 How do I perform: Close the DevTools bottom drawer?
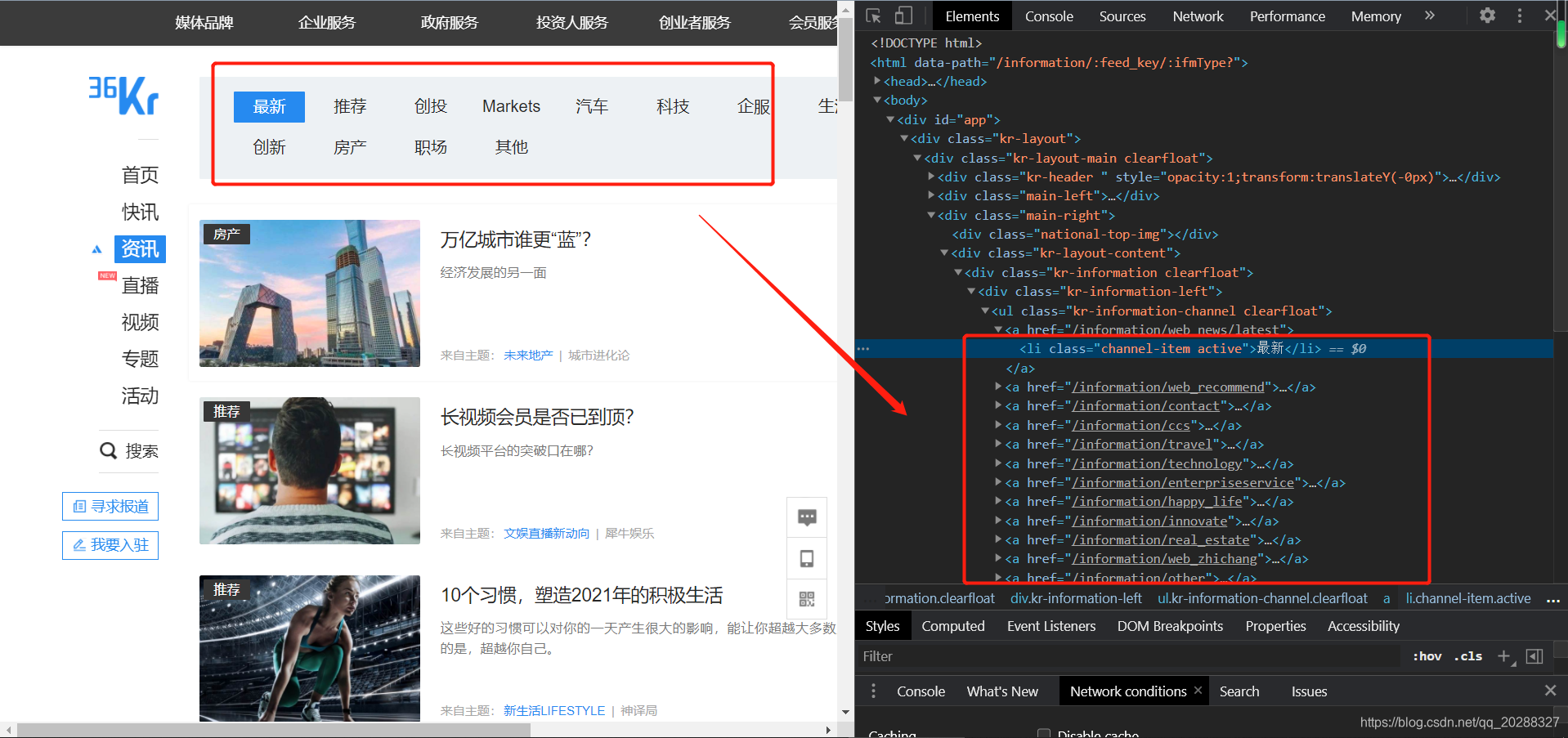(1550, 691)
